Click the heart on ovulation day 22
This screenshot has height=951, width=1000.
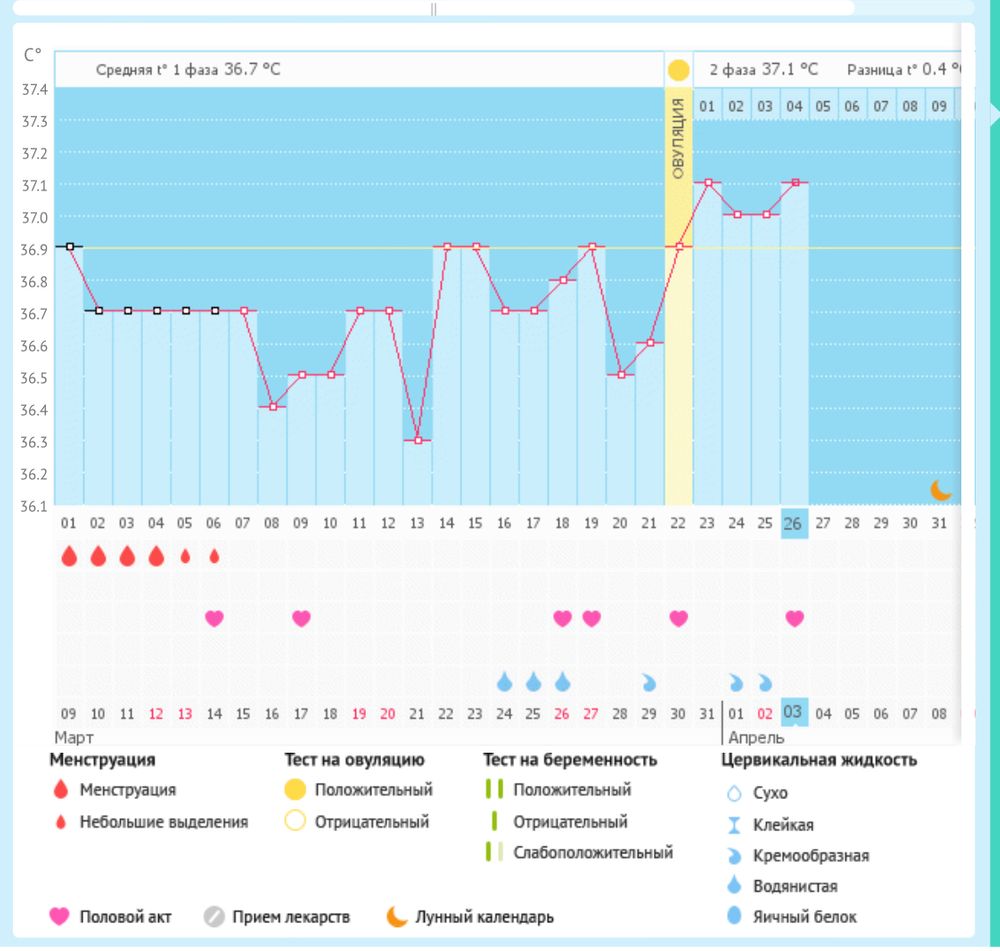coord(678,618)
